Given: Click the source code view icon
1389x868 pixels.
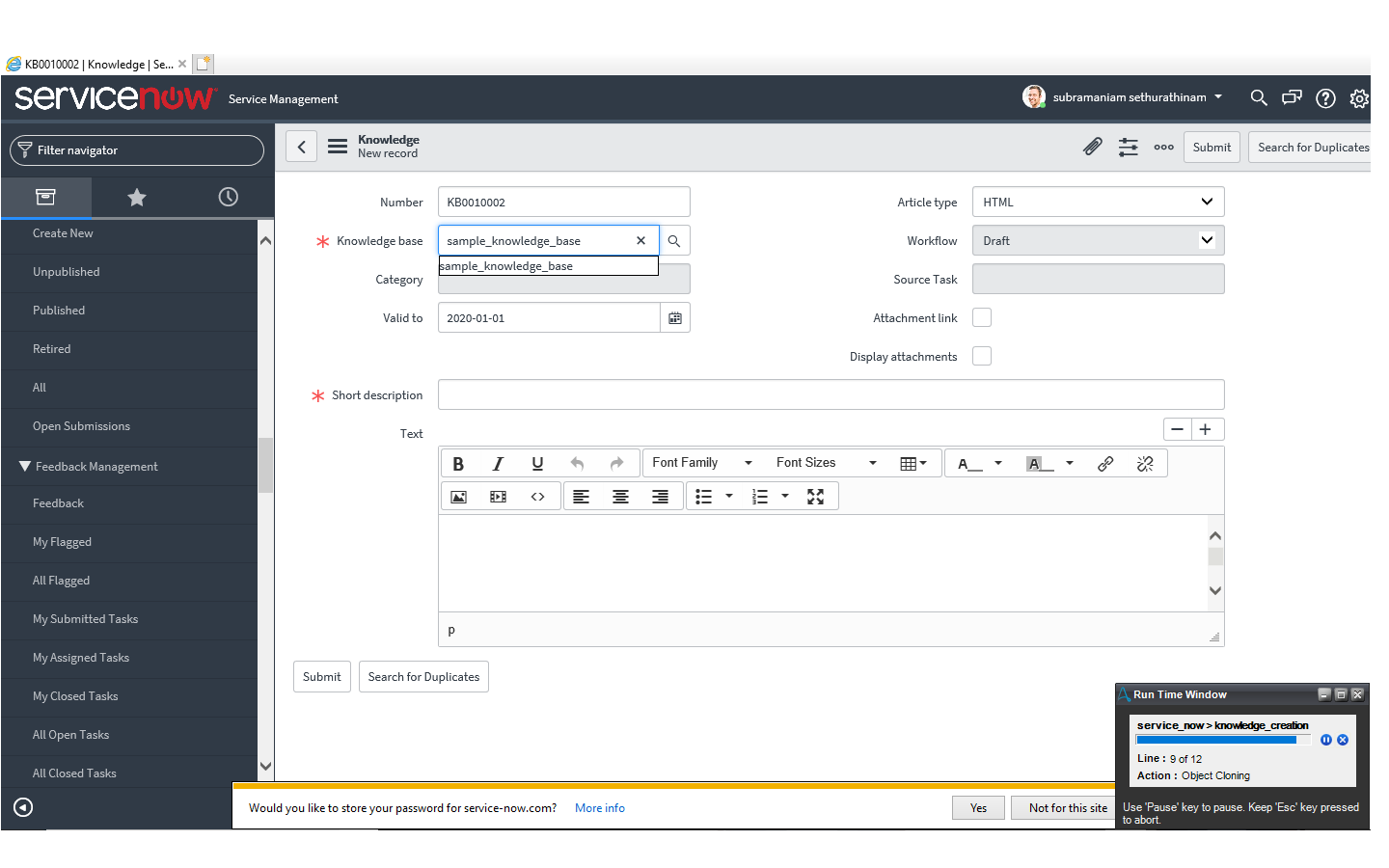Looking at the screenshot, I should click(x=537, y=497).
